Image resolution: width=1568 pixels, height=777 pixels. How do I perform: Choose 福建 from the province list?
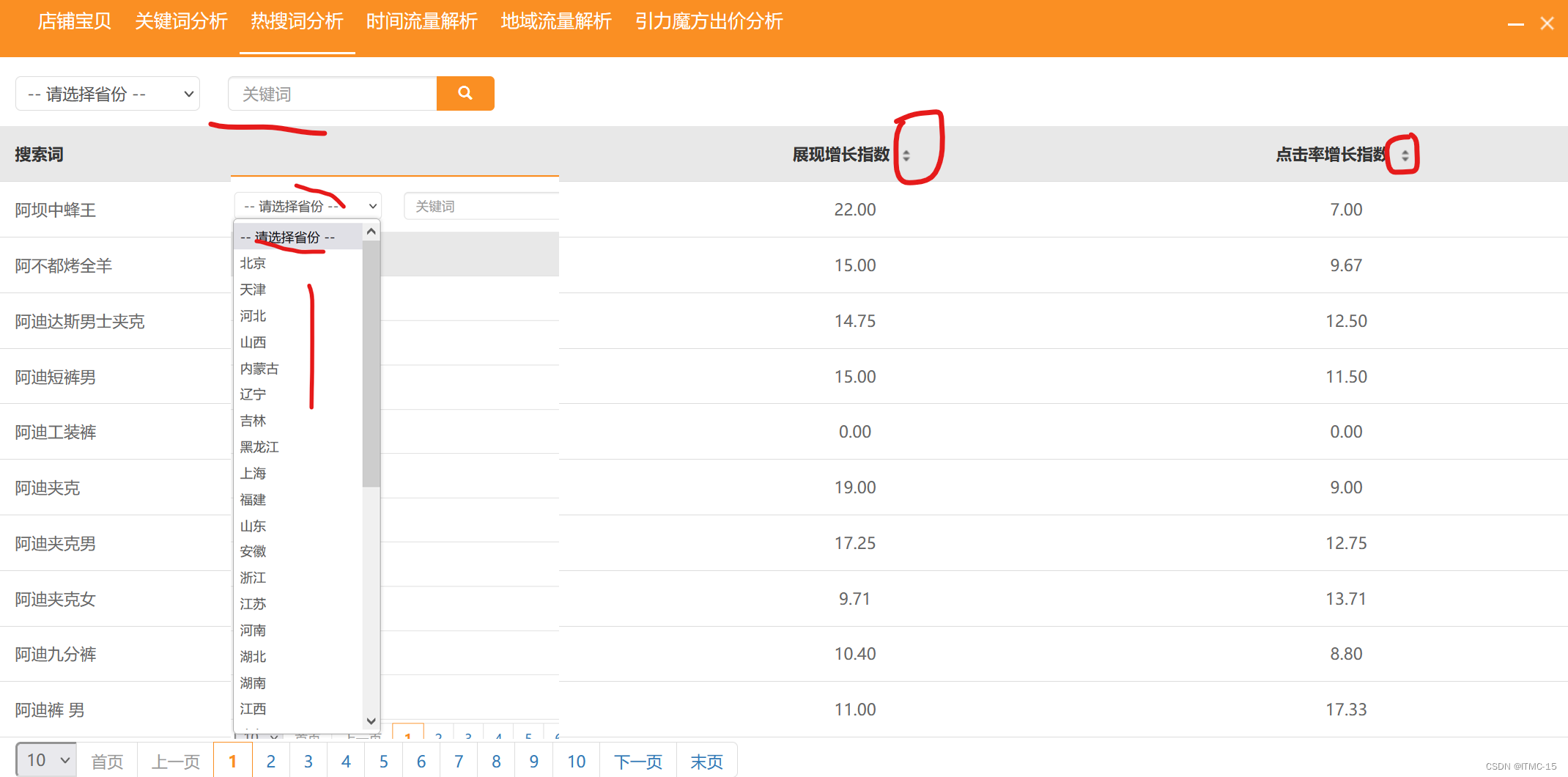tap(253, 500)
